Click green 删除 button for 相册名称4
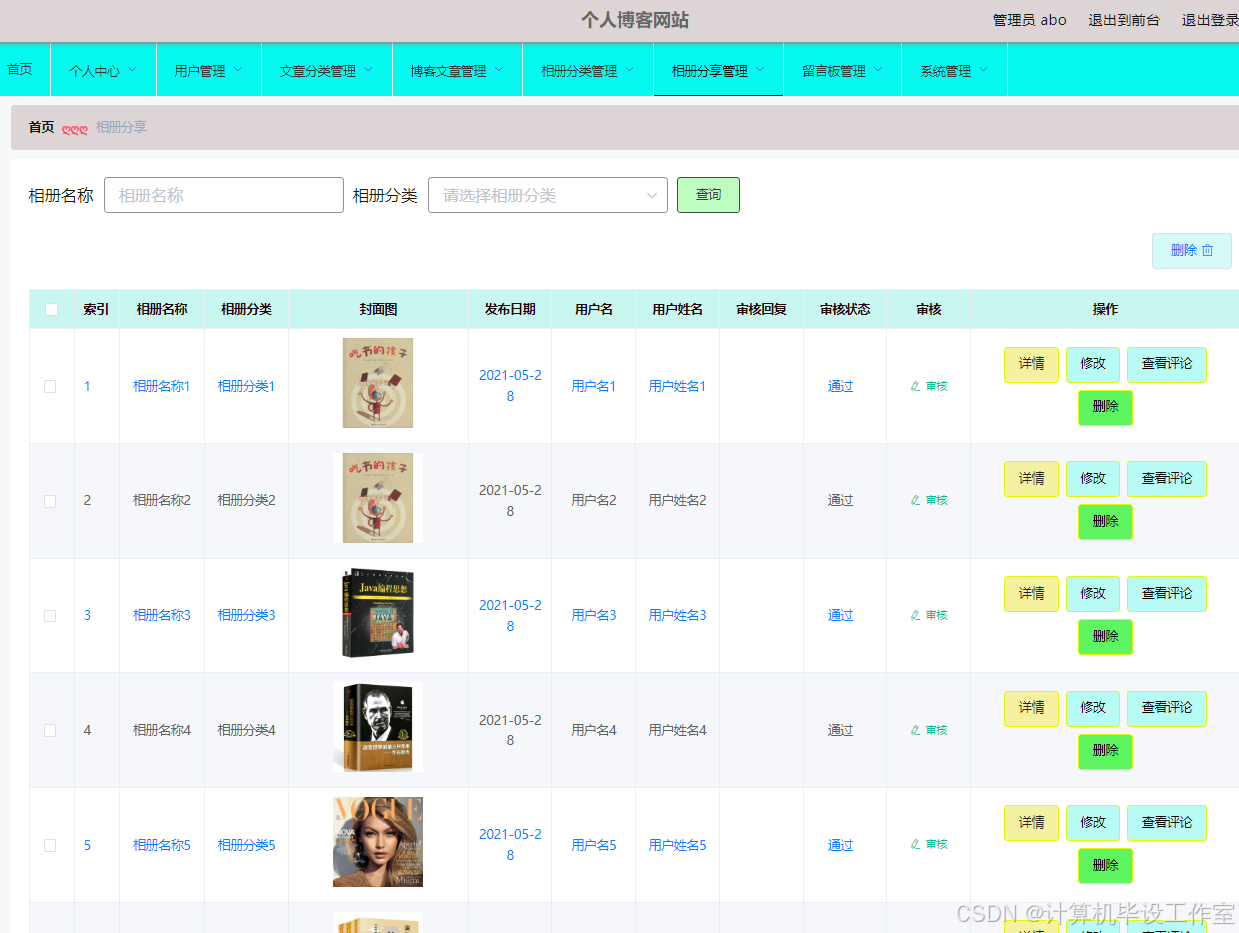 pyautogui.click(x=1105, y=752)
